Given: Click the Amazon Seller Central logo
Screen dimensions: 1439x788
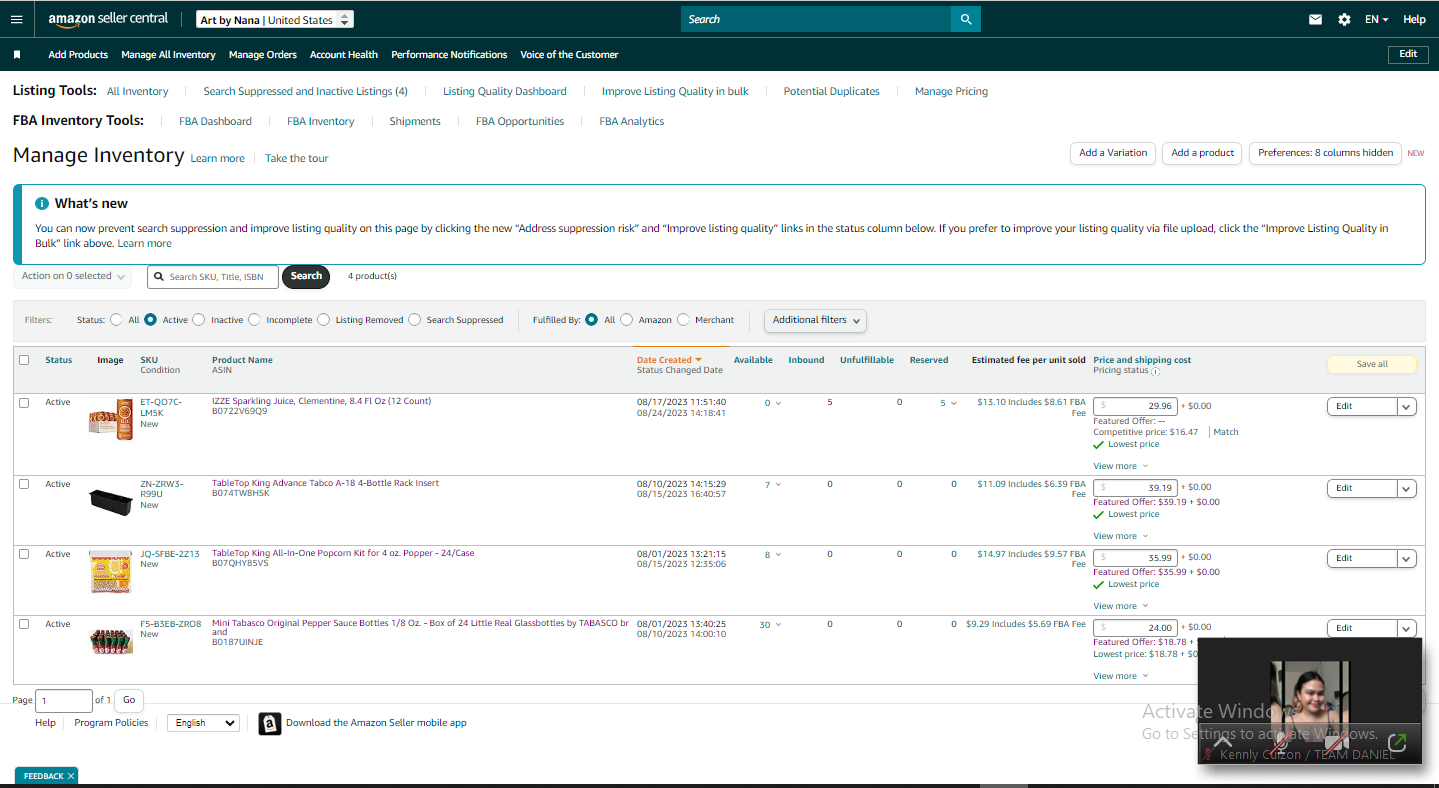Looking at the screenshot, I should click(108, 19).
